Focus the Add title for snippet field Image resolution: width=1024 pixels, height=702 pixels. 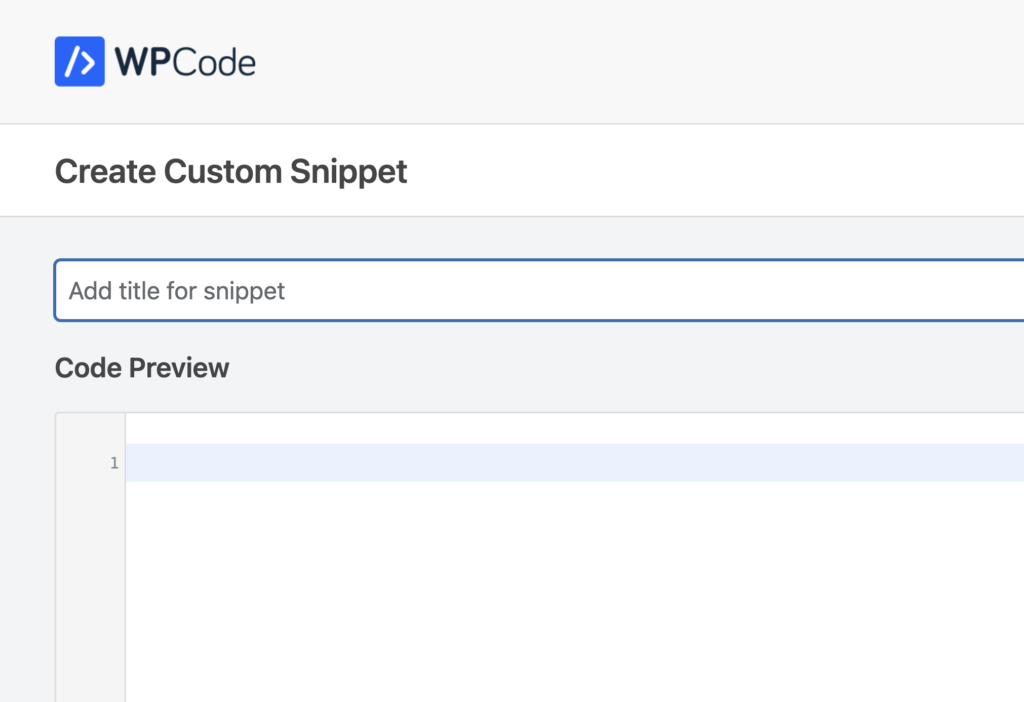pos(539,290)
